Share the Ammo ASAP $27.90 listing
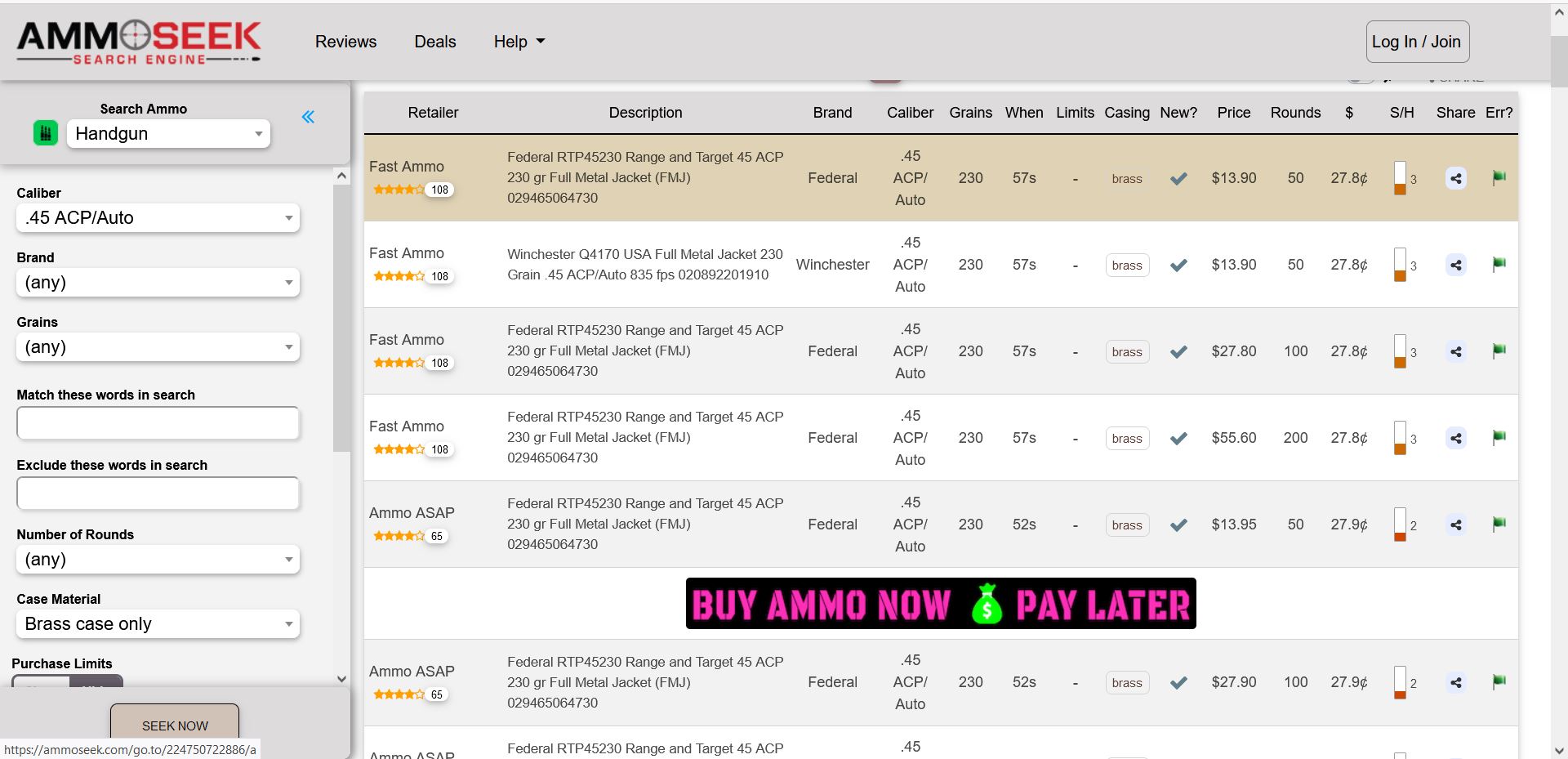The width and height of the screenshot is (1568, 759). [x=1456, y=682]
